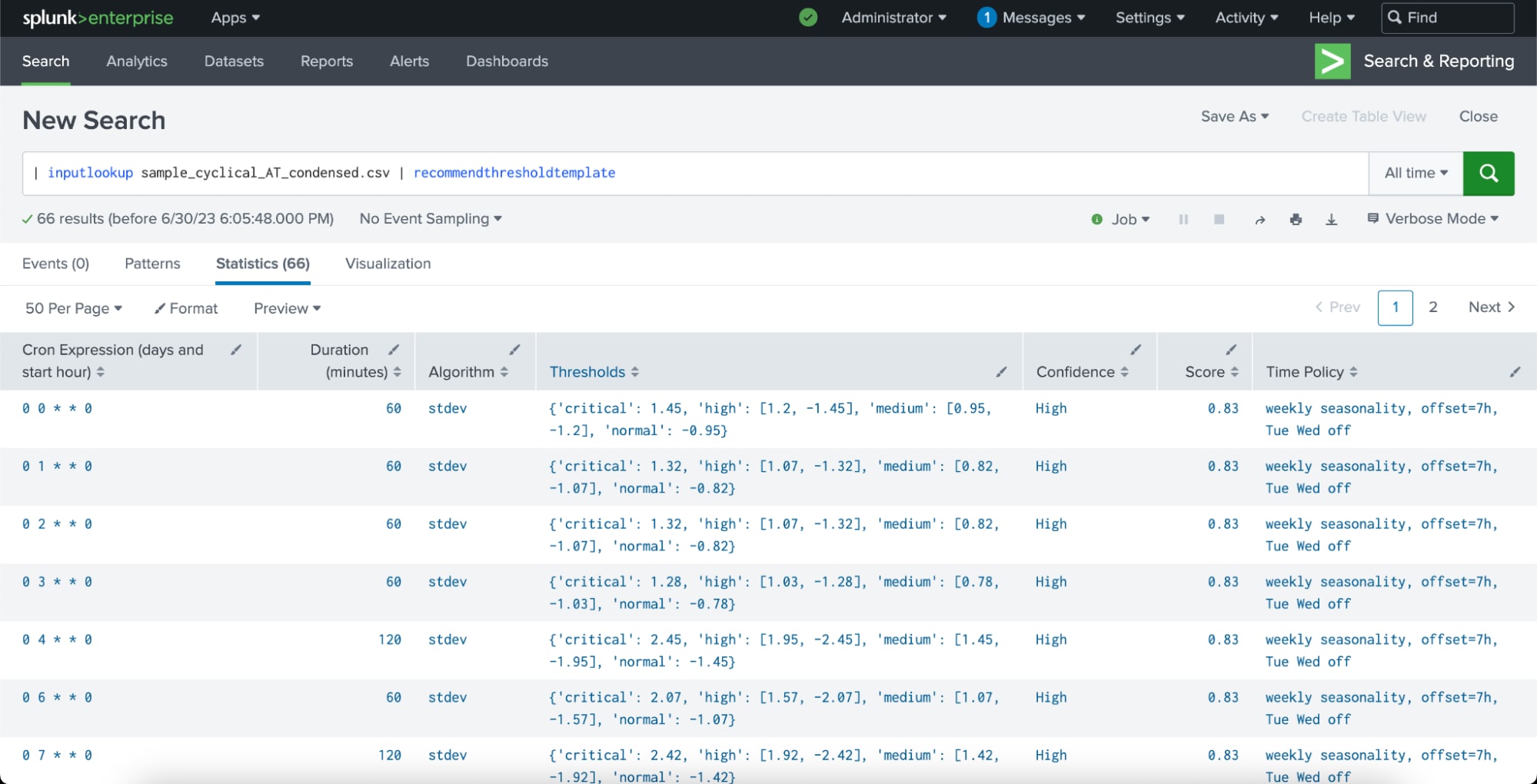Click the Prev page link
The width and height of the screenshot is (1537, 784).
[1337, 307]
